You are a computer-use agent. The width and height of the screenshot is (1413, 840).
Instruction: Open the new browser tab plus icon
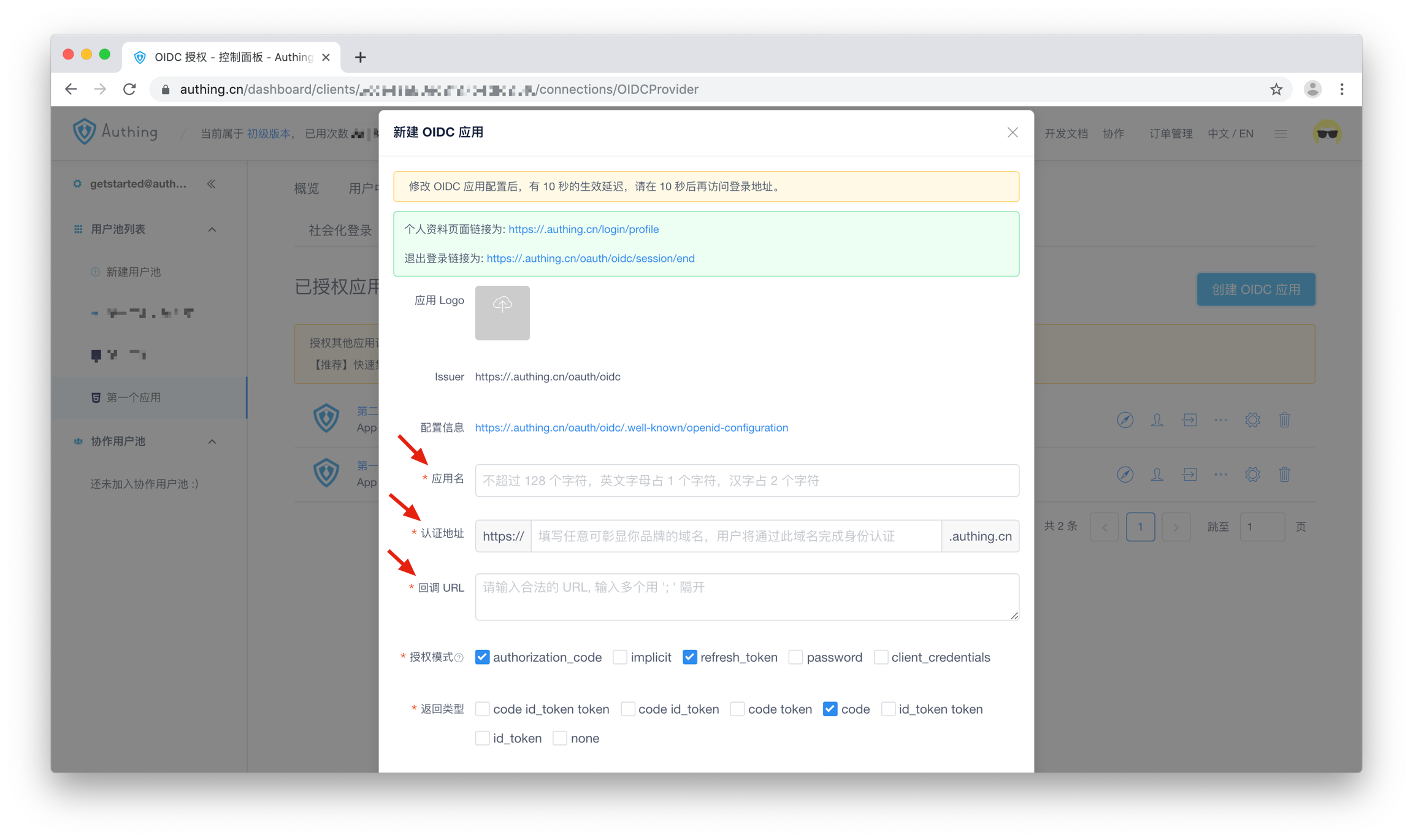[x=361, y=58]
